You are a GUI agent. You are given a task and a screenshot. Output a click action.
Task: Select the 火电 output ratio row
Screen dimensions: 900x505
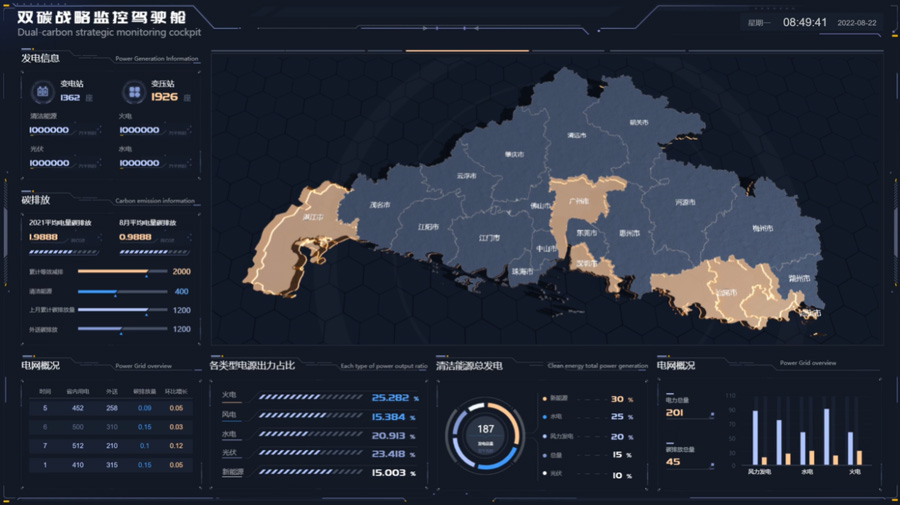315,397
